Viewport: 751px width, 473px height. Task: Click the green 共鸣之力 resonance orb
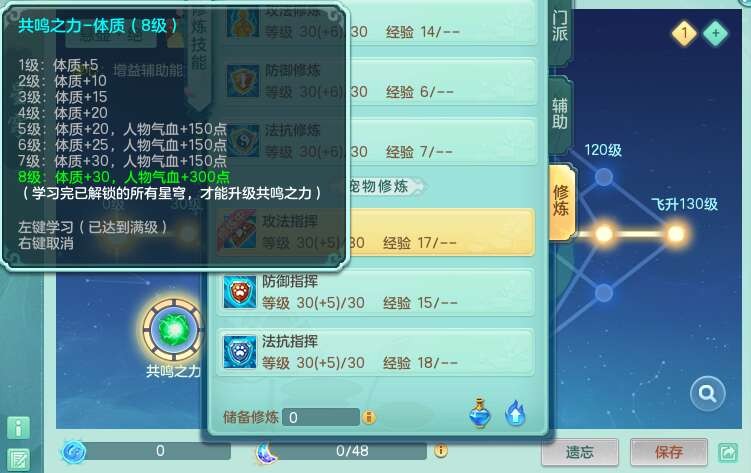(173, 329)
